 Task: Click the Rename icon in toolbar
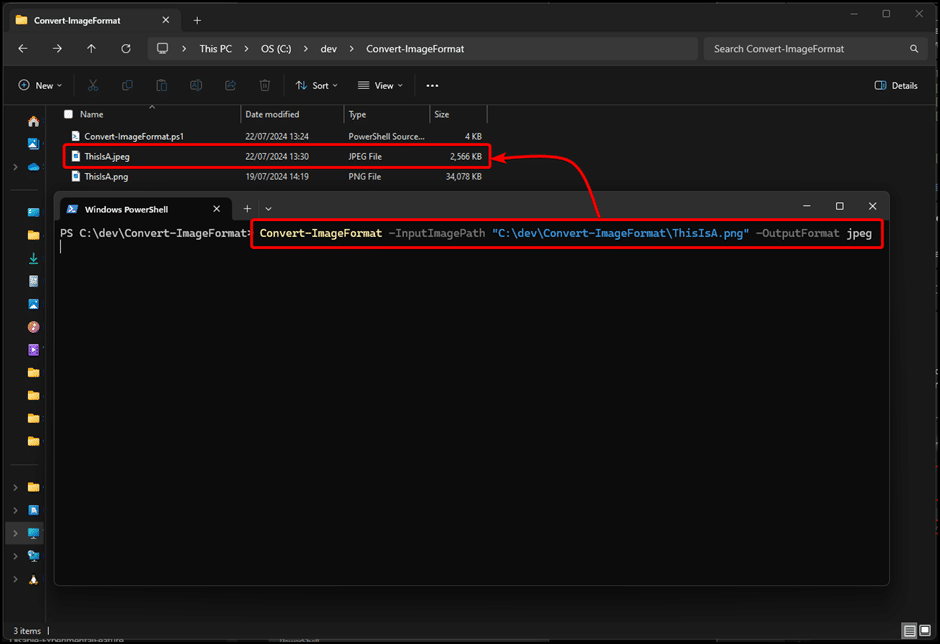pyautogui.click(x=196, y=86)
